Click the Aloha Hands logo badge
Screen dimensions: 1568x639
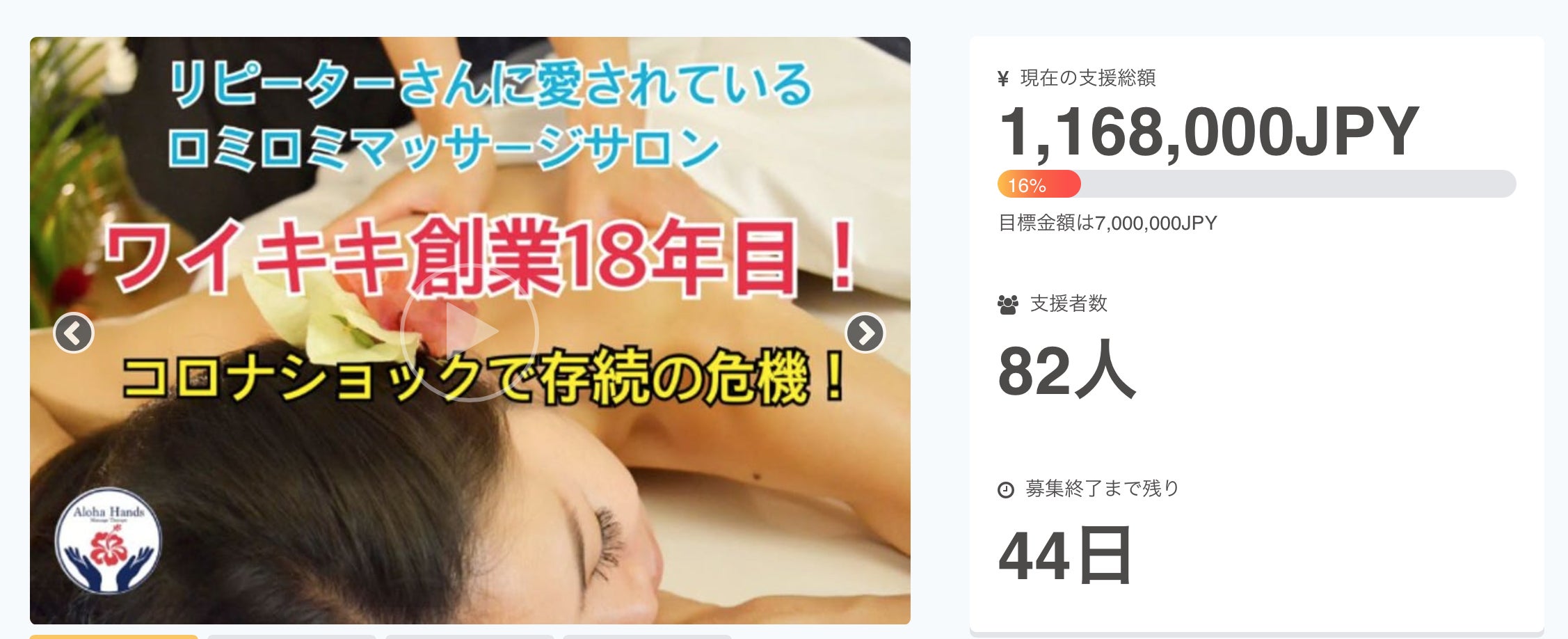[108, 541]
